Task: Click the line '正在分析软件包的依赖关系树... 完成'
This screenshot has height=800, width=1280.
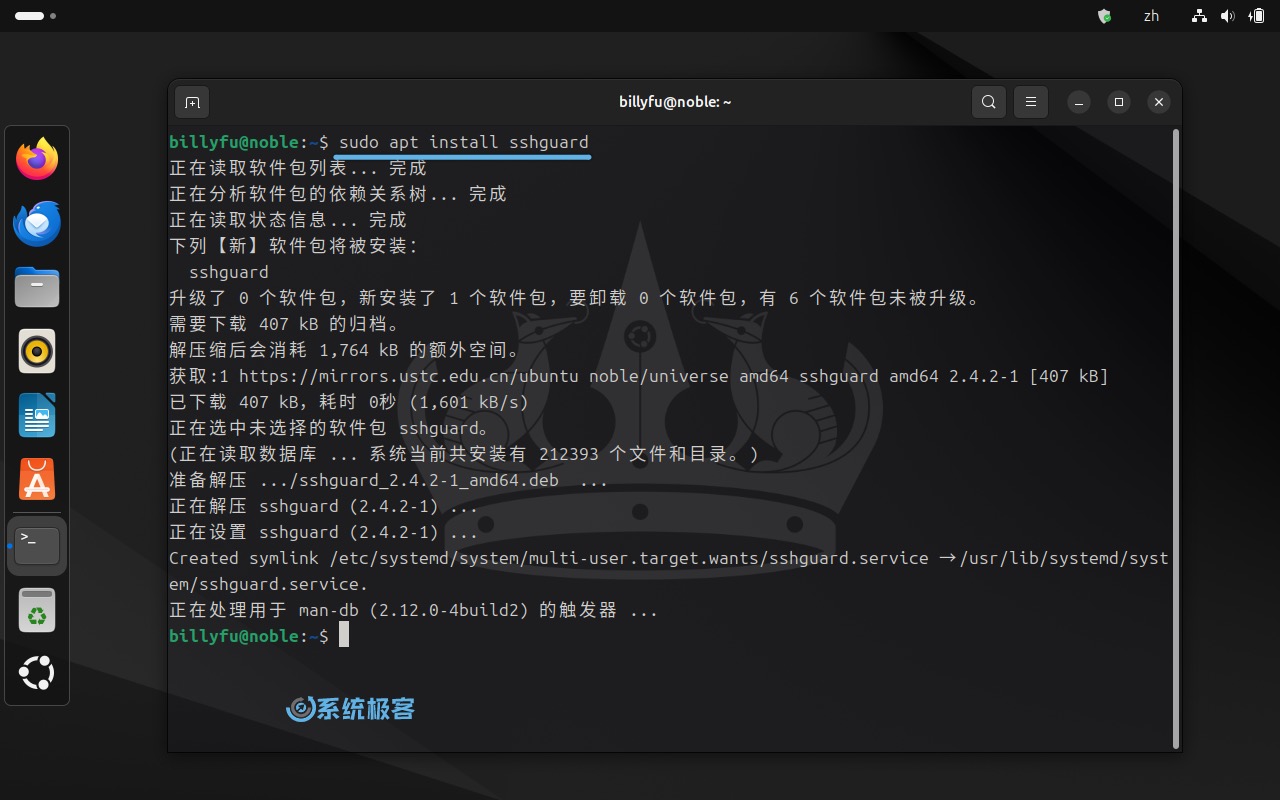Action: pyautogui.click(x=338, y=194)
